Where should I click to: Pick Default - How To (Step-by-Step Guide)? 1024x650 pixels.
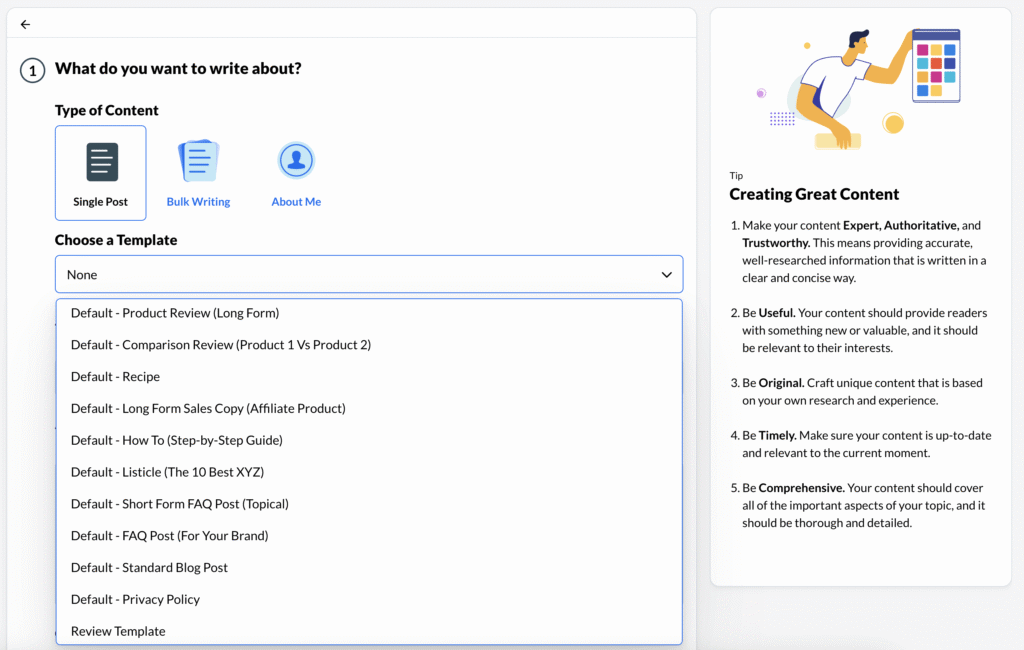coord(177,440)
